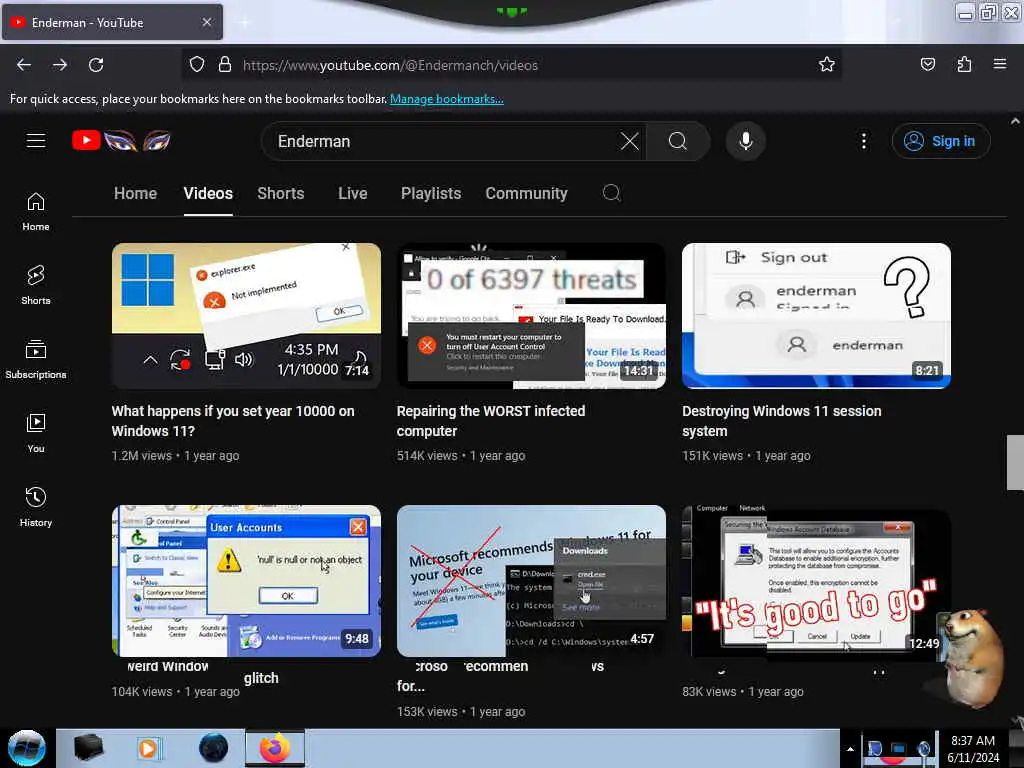Viewport: 1024px width, 768px height.
Task: Open the Live tab
Action: click(353, 193)
